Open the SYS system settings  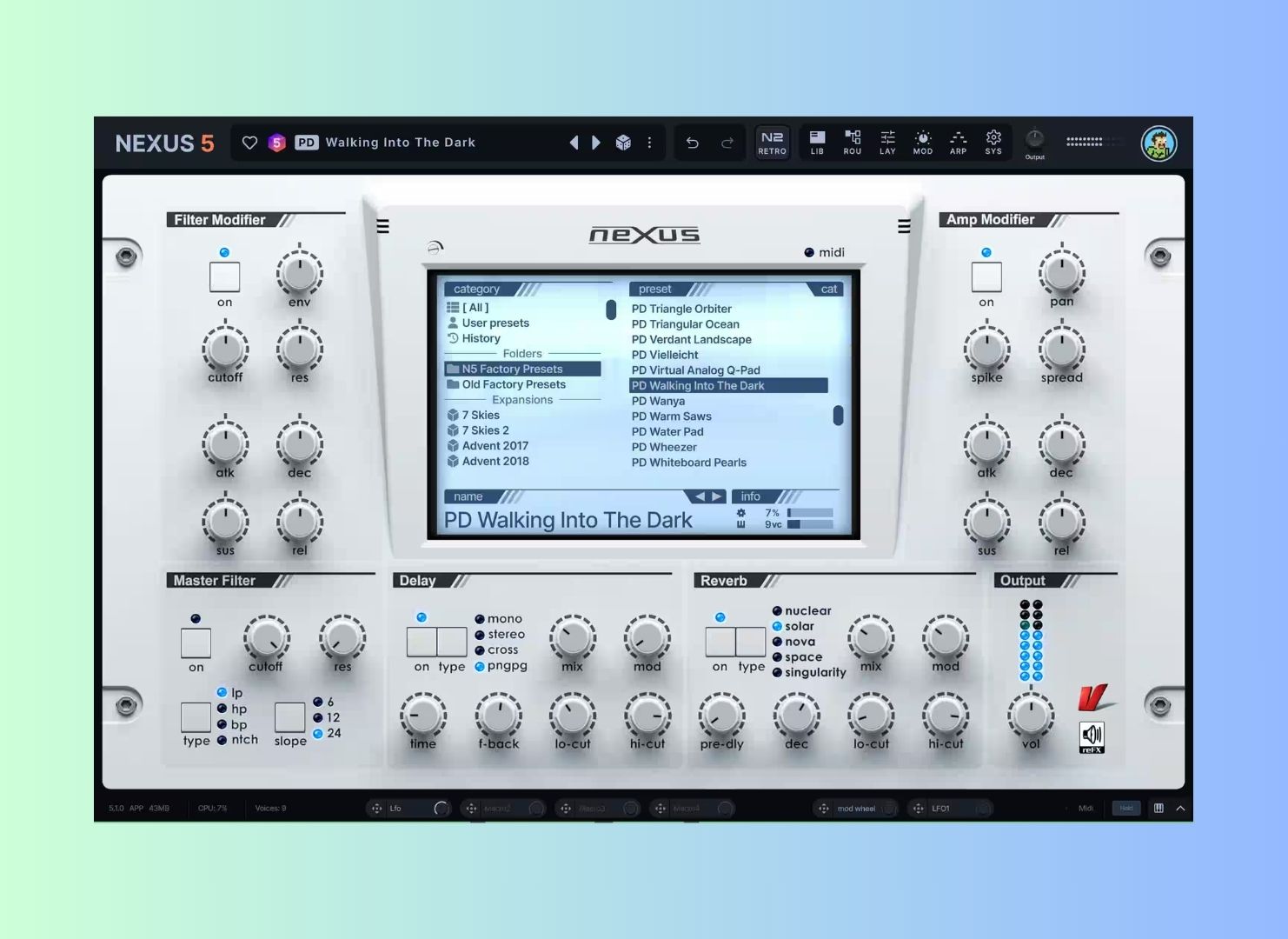(993, 143)
